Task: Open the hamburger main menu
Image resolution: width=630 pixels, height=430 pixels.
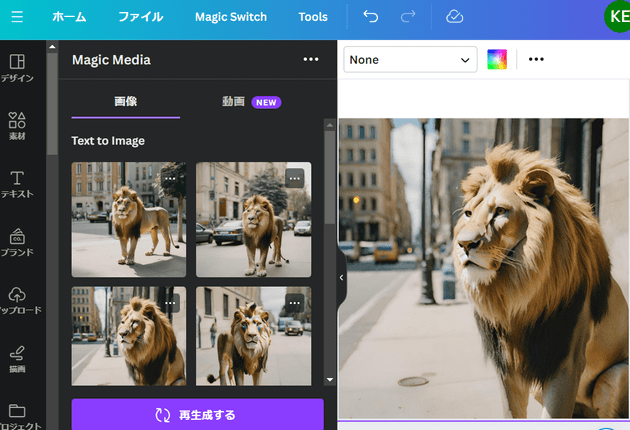Action: (17, 17)
